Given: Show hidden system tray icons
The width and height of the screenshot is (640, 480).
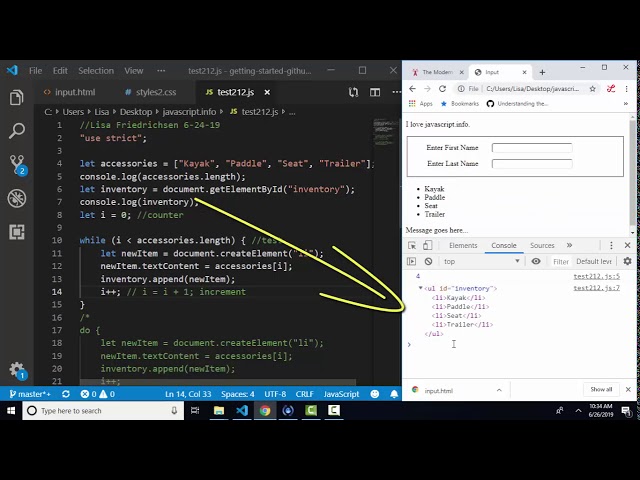Looking at the screenshot, I should click(578, 411).
